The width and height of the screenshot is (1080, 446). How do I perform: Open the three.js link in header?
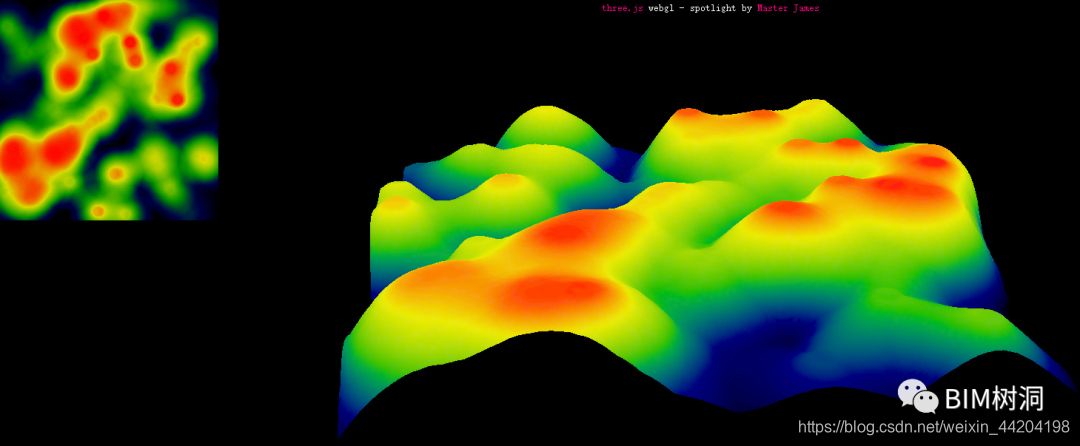(623, 8)
